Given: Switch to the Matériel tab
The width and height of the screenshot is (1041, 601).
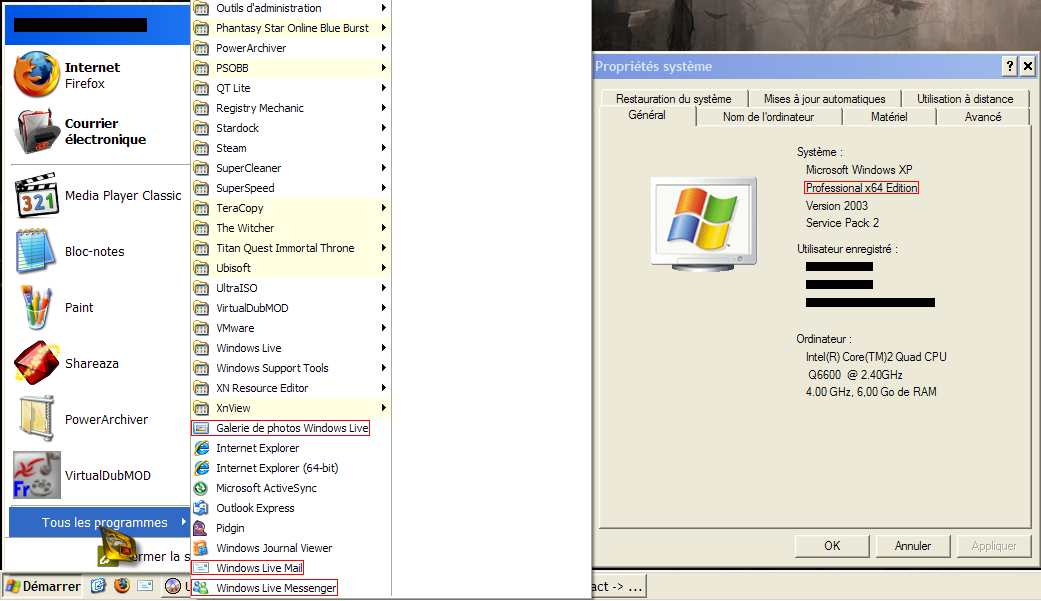Looking at the screenshot, I should click(x=889, y=117).
